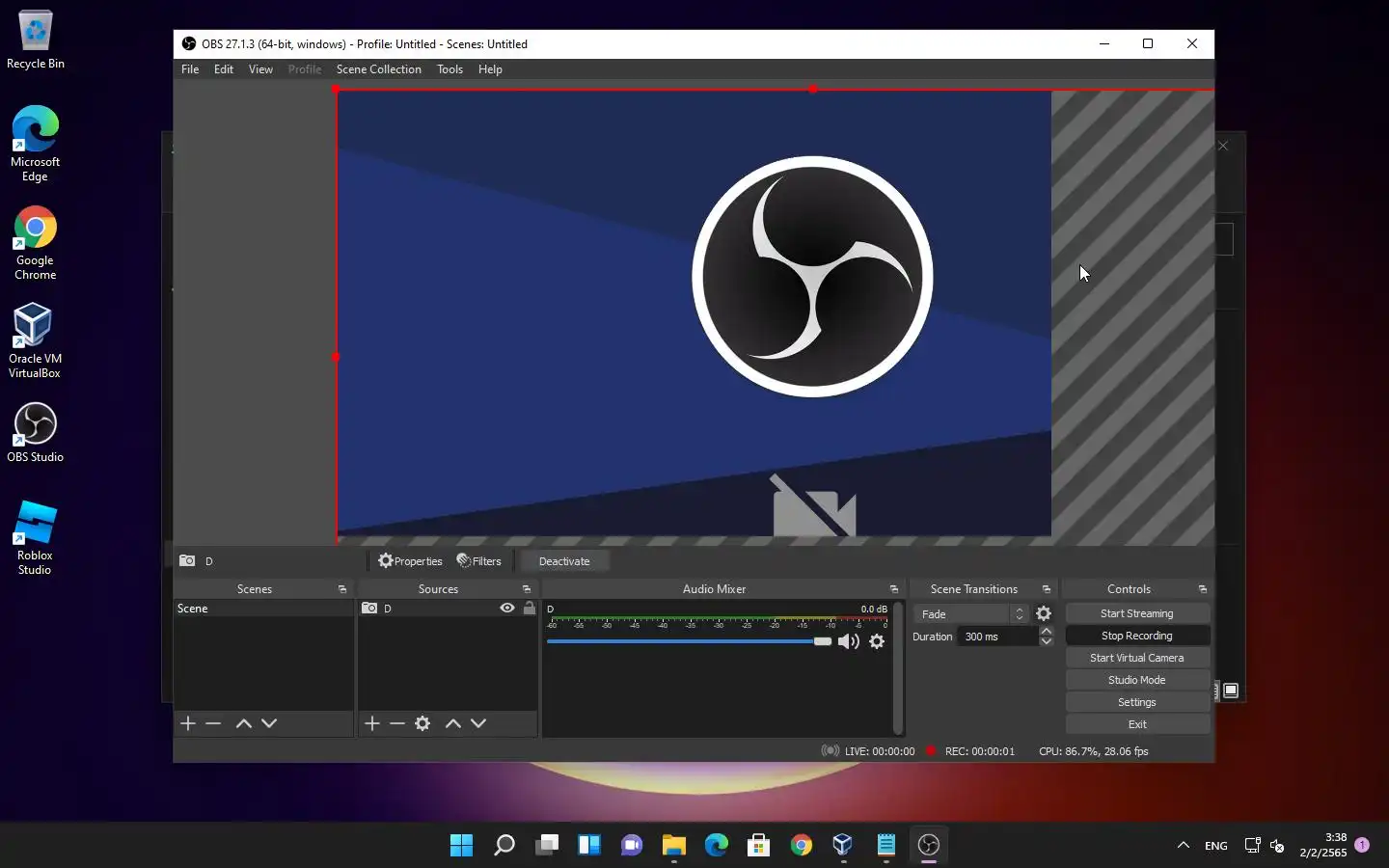Image resolution: width=1389 pixels, height=868 pixels.
Task: Open Properties for the selected source
Action: 411,561
